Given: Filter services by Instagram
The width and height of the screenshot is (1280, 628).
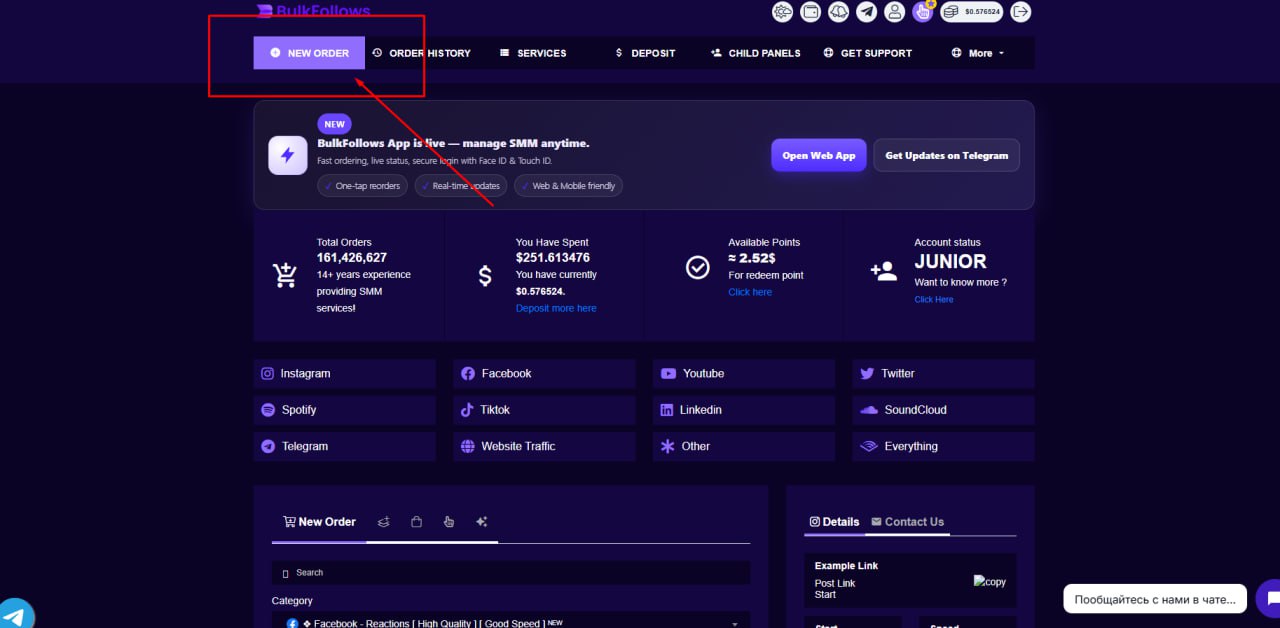Looking at the screenshot, I should point(345,373).
